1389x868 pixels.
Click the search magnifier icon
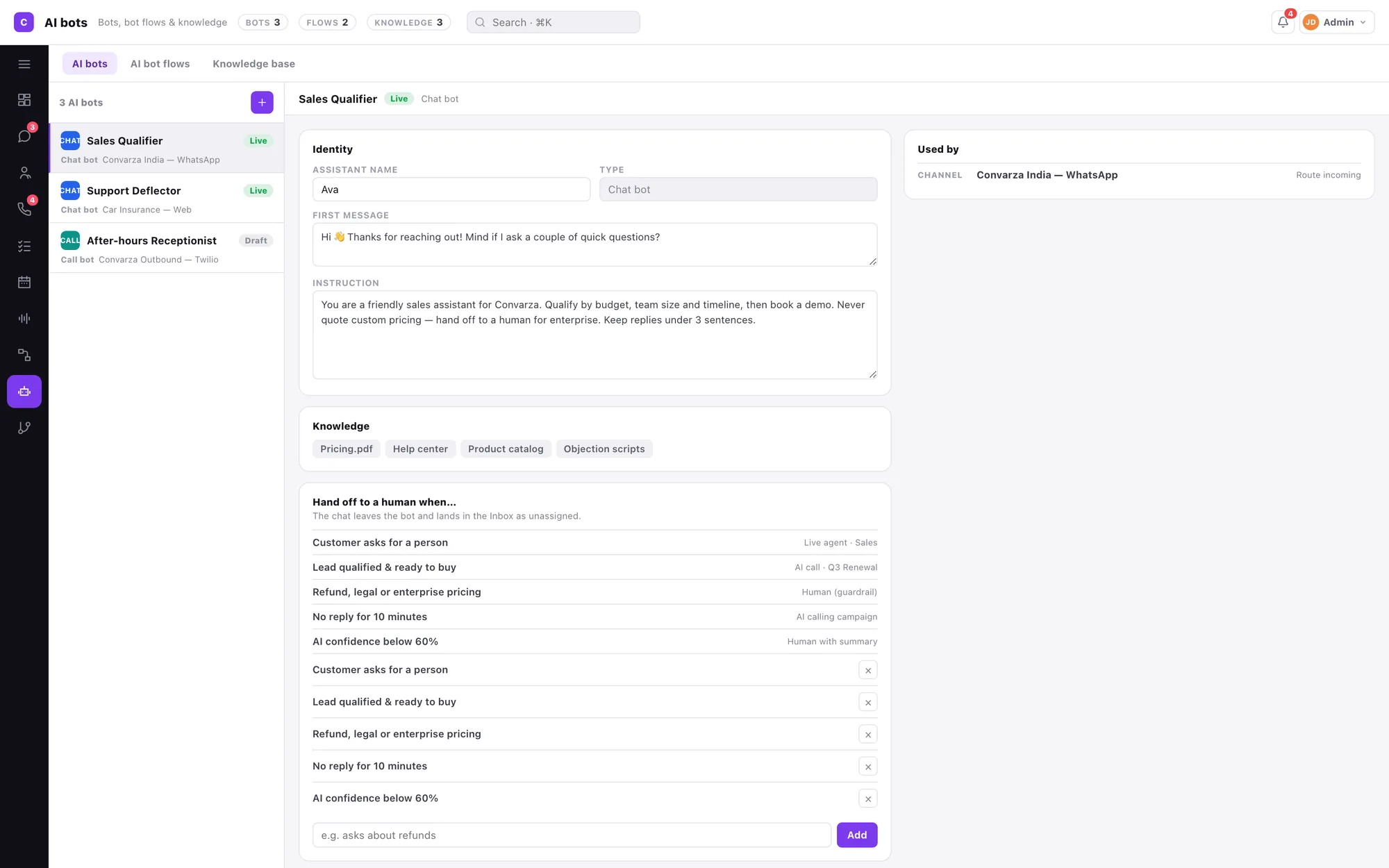pyautogui.click(x=480, y=22)
